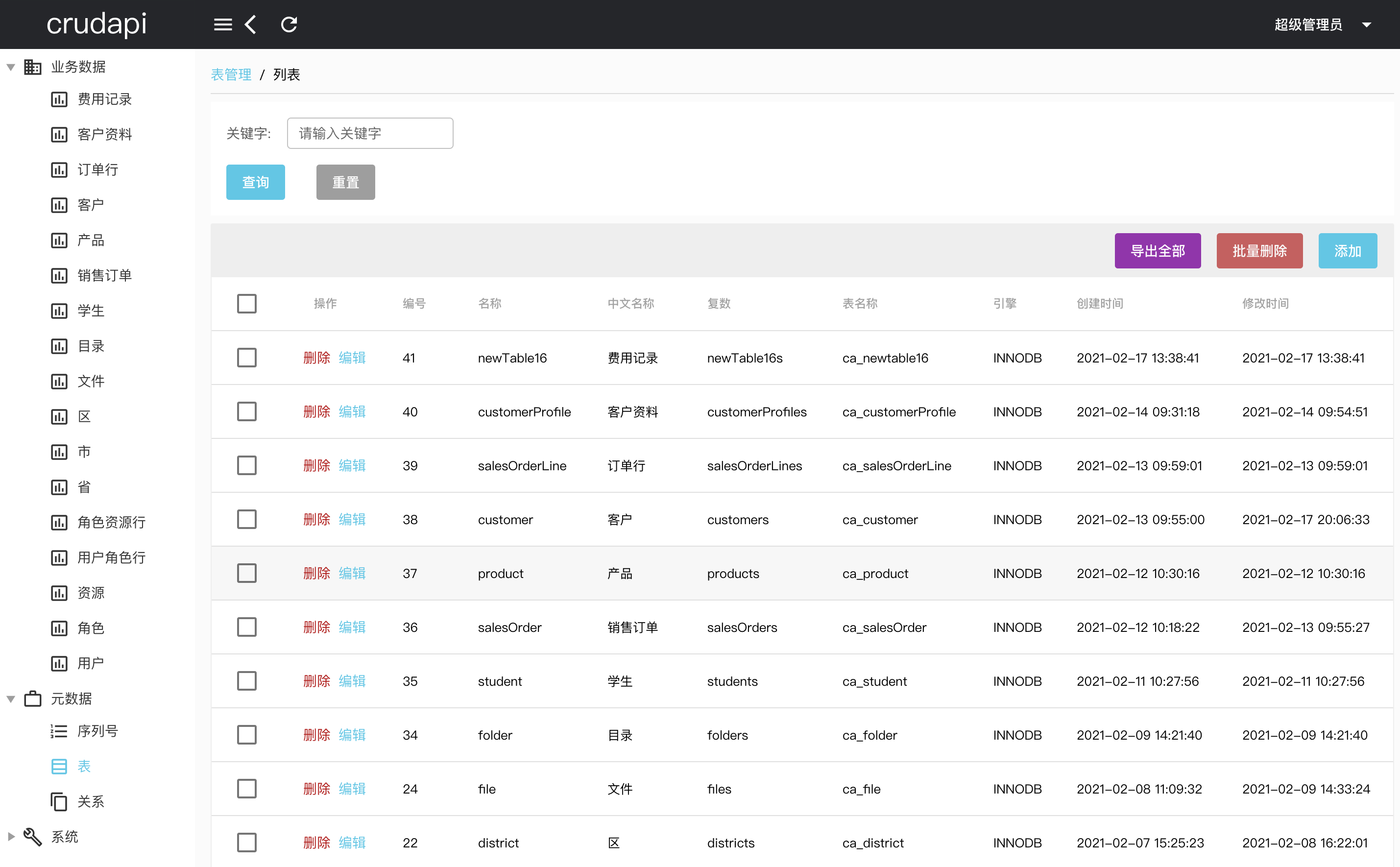Open the 超级管理员 user dropdown arrow
The image size is (1400, 867).
click(x=1366, y=24)
